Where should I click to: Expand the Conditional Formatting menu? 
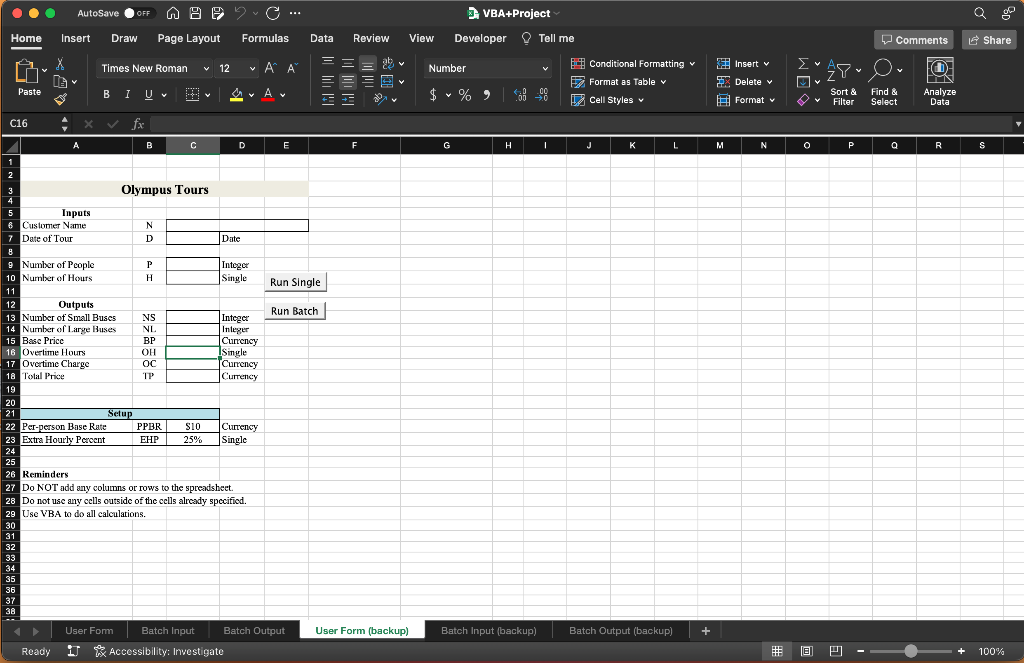[x=634, y=64]
